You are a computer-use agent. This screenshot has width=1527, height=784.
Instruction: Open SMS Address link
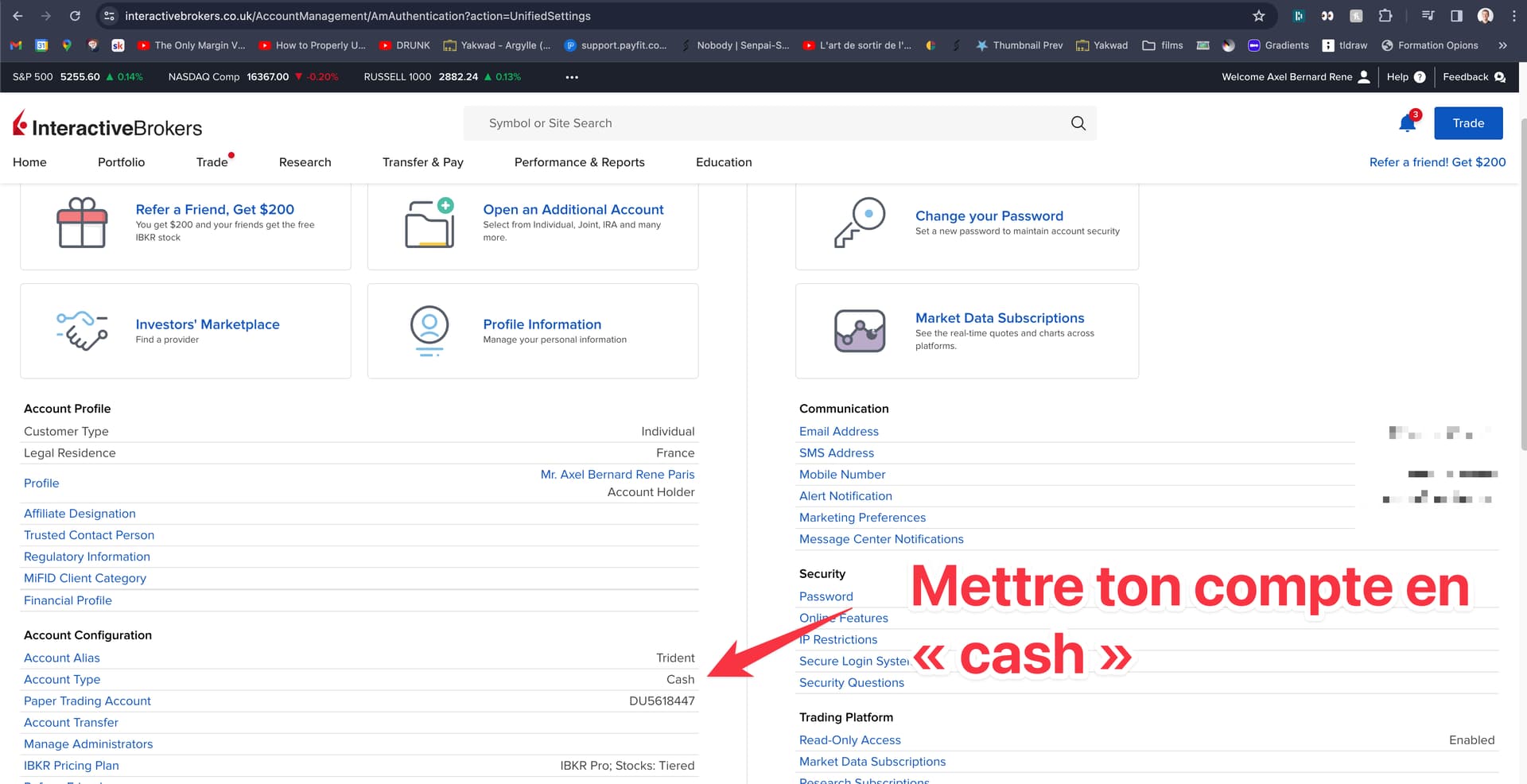pyautogui.click(x=837, y=452)
